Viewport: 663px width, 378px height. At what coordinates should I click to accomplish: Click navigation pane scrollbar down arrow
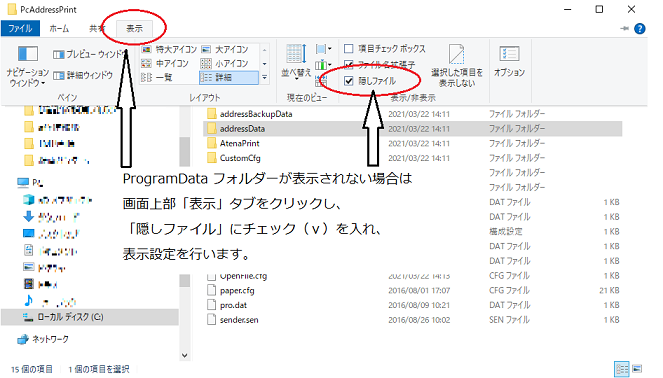pos(184,355)
